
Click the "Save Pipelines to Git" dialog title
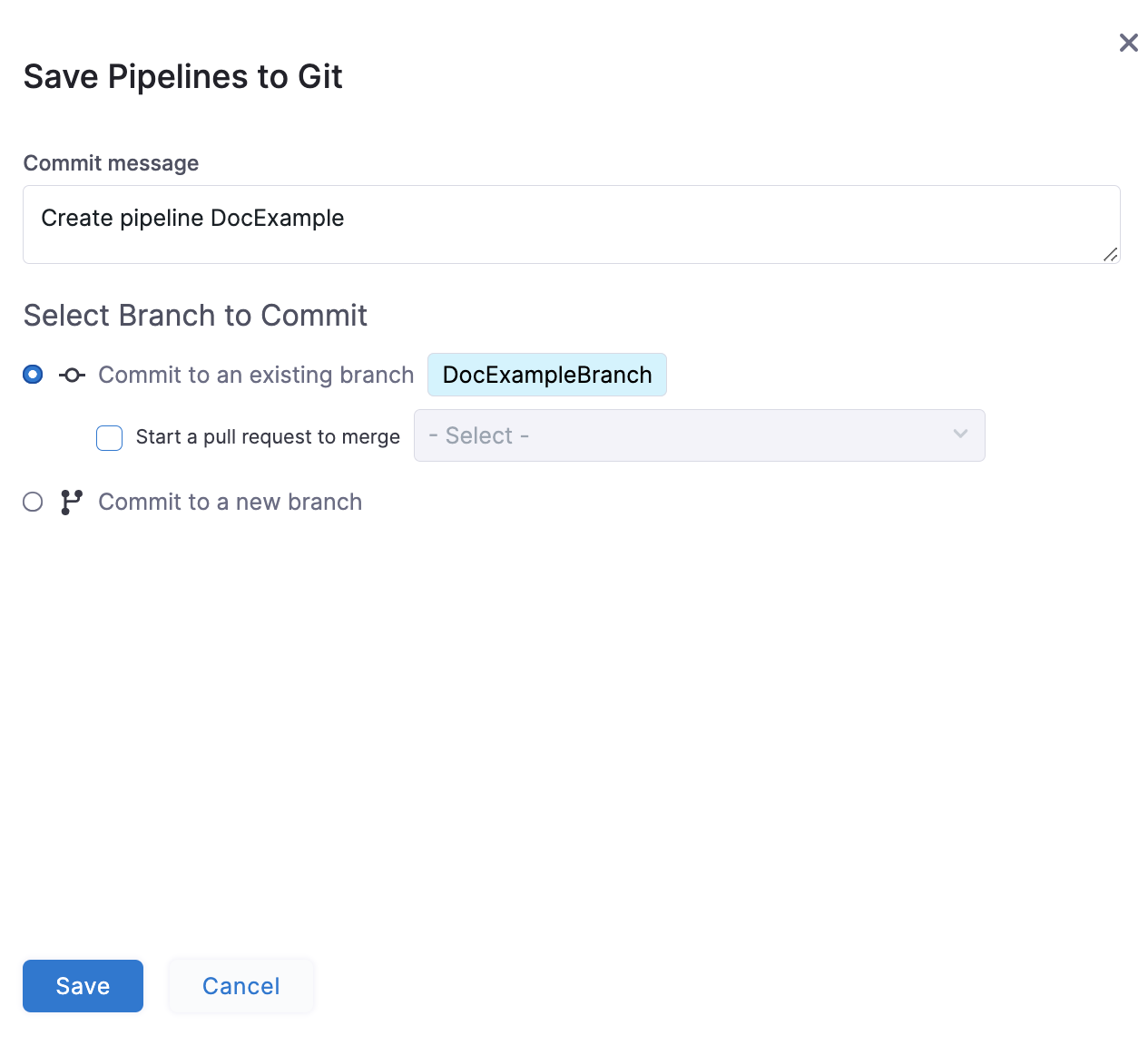pyautogui.click(x=182, y=77)
